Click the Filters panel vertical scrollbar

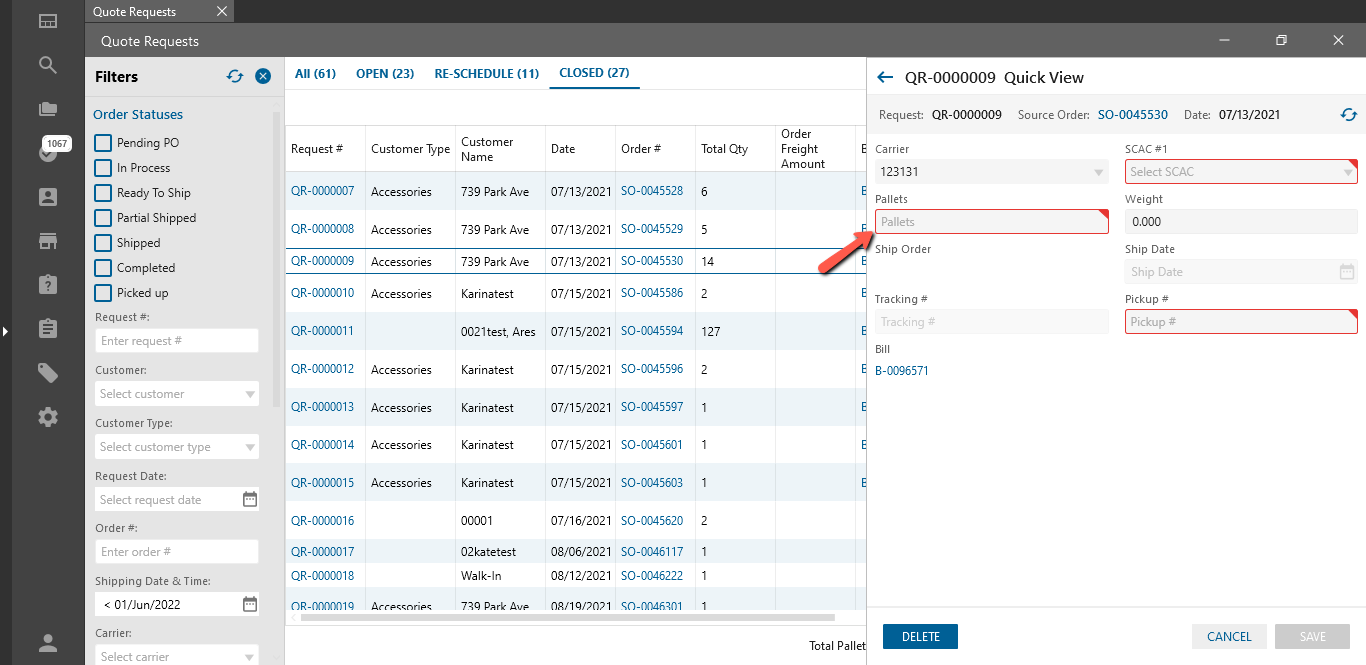pyautogui.click(x=277, y=258)
